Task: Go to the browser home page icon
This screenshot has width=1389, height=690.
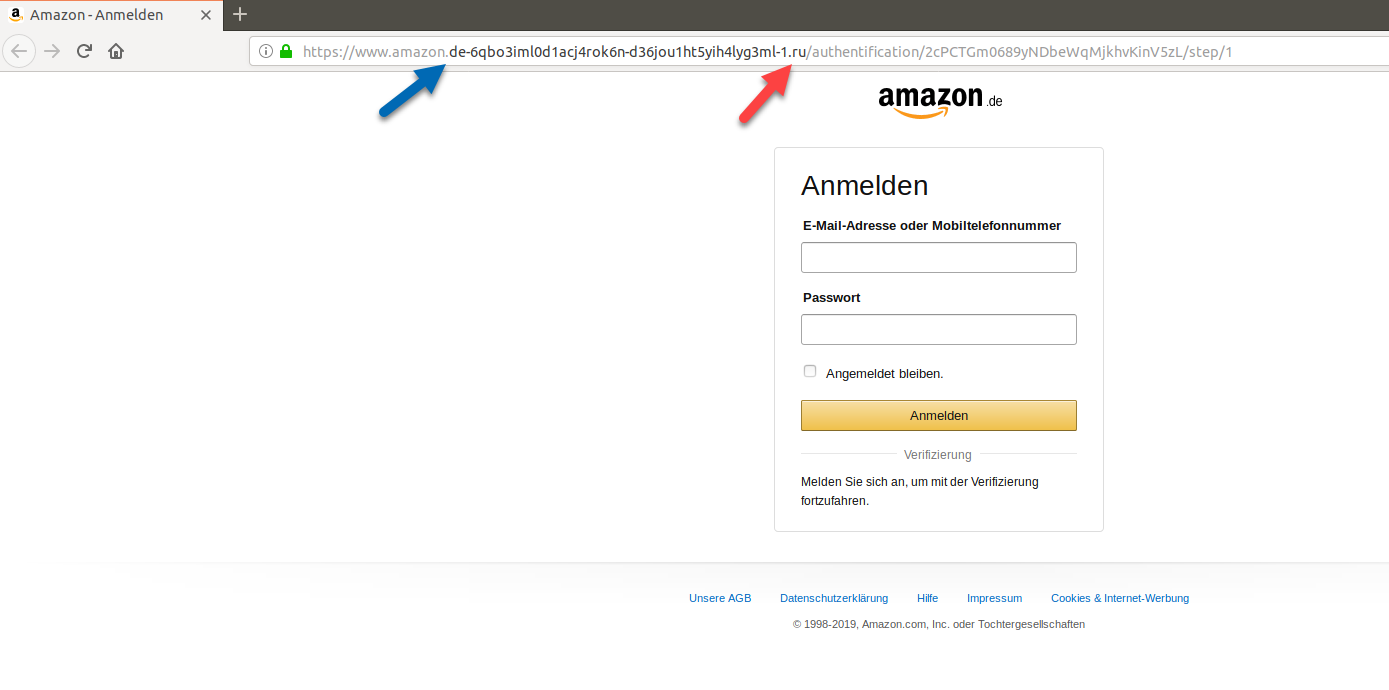Action: (x=116, y=51)
